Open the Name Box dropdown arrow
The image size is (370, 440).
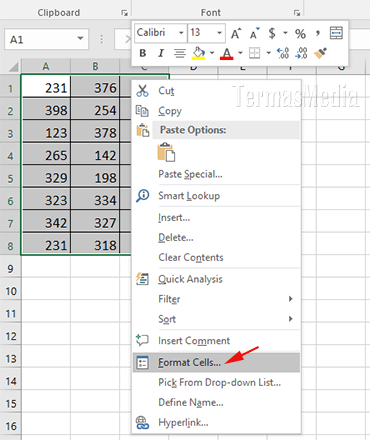(80, 39)
